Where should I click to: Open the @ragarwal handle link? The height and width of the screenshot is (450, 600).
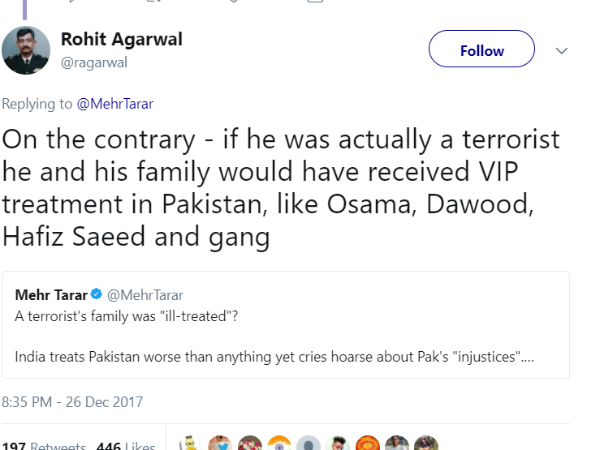(95, 62)
